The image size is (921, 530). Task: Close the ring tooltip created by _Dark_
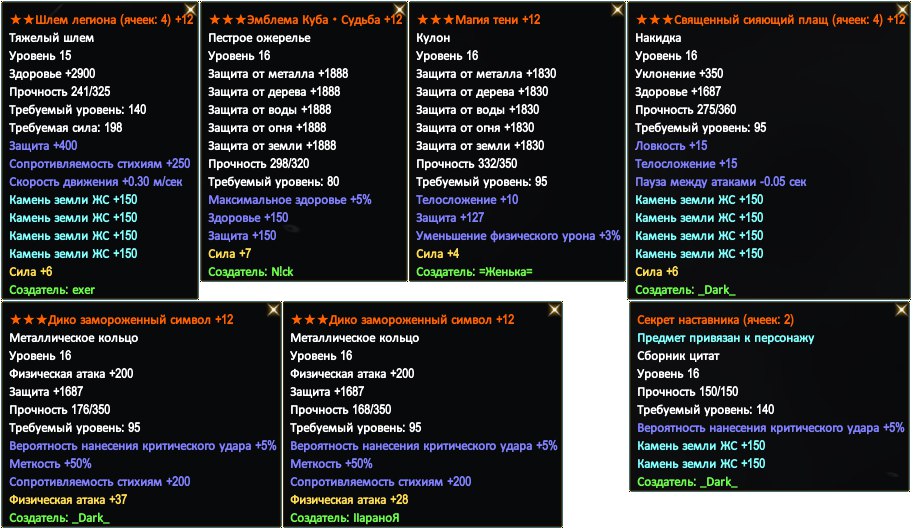(273, 311)
